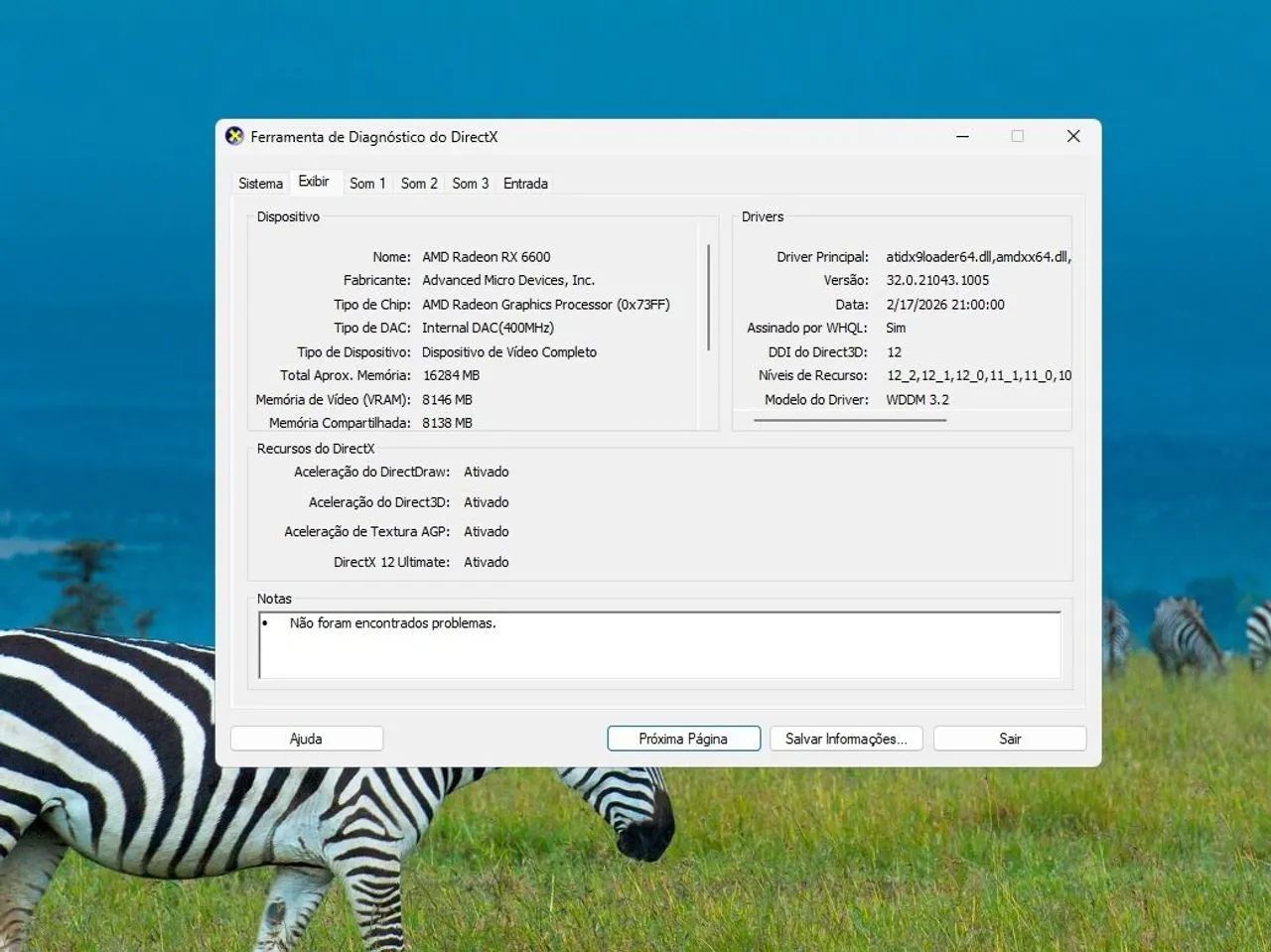
Task: Click the feature levels value 12_2,12_1
Action: point(979,376)
